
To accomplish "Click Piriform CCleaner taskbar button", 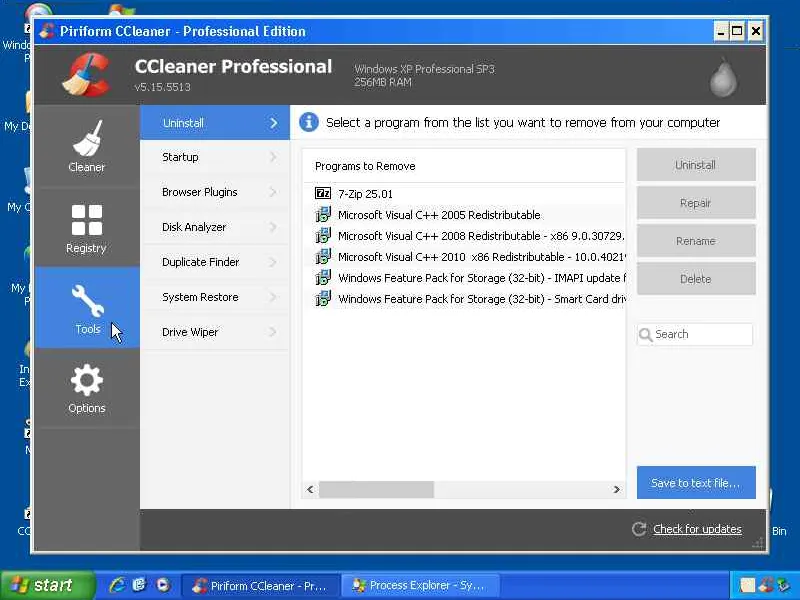I will [x=261, y=585].
